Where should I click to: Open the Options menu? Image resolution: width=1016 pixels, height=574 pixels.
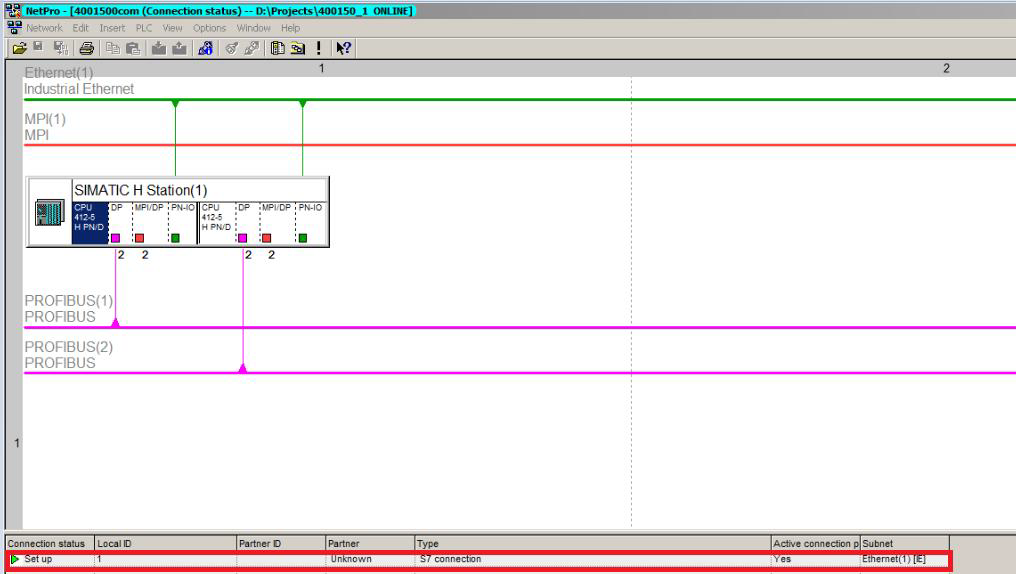click(209, 28)
